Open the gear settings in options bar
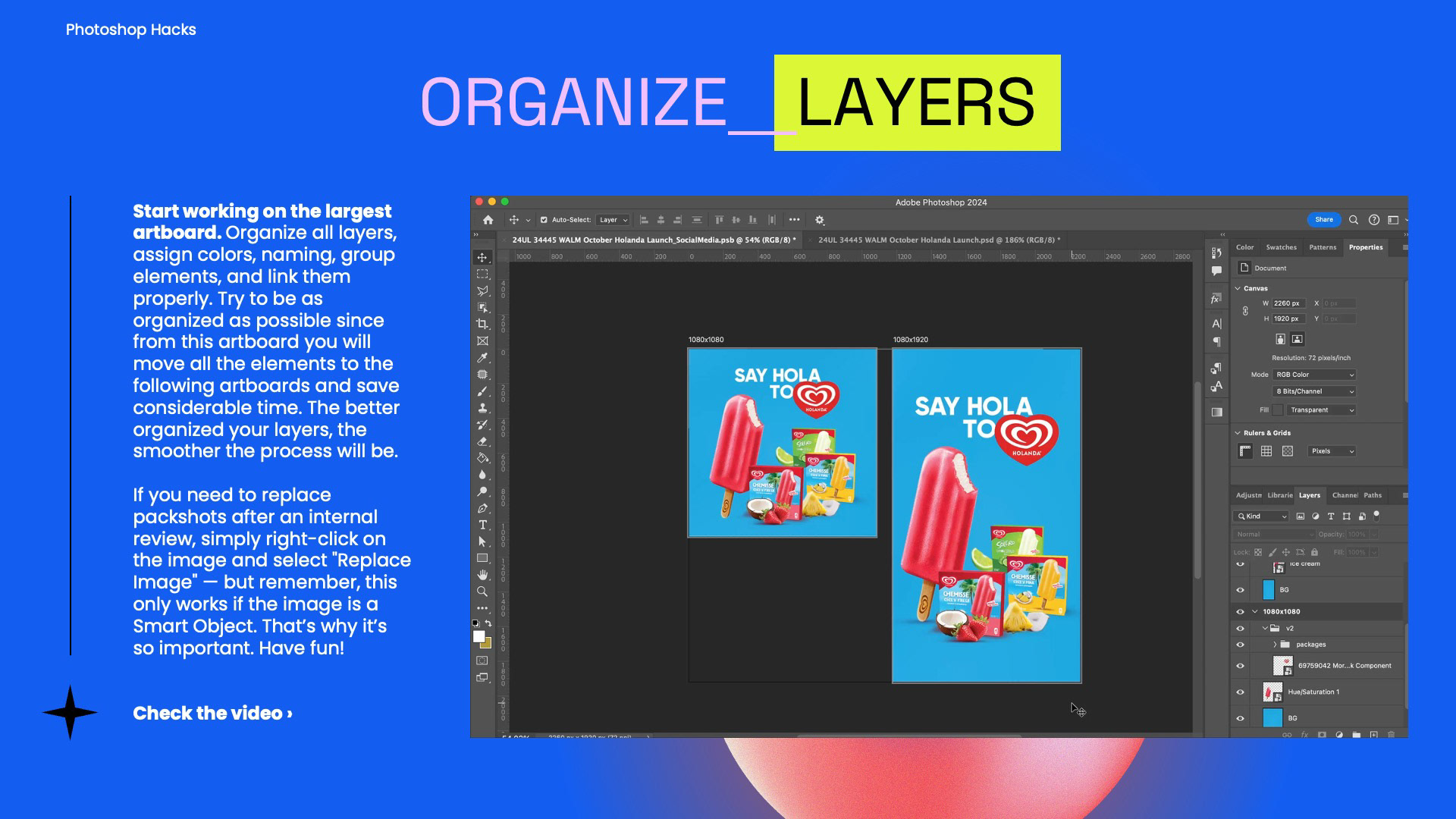 [820, 220]
